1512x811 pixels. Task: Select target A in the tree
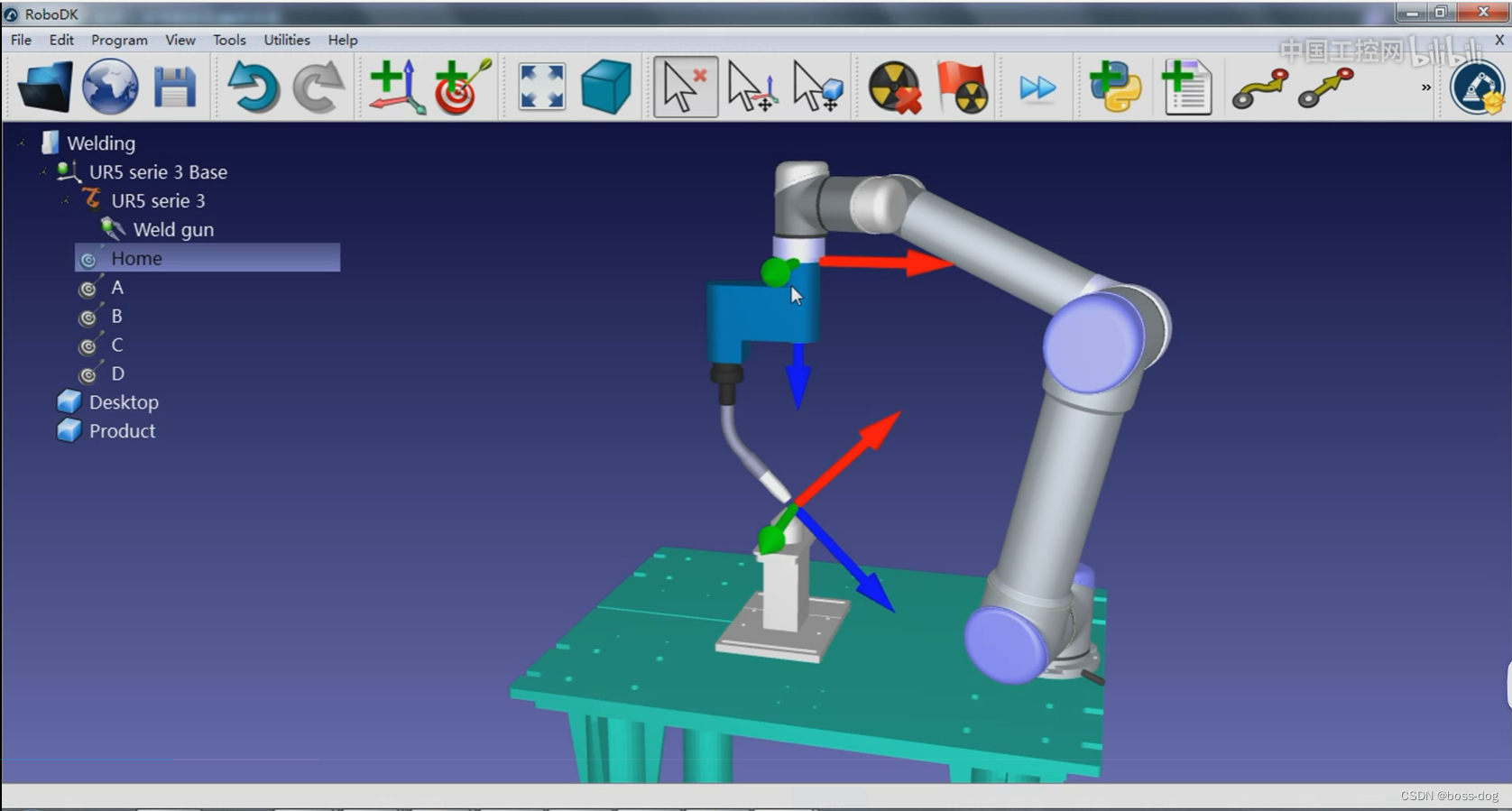coord(117,287)
